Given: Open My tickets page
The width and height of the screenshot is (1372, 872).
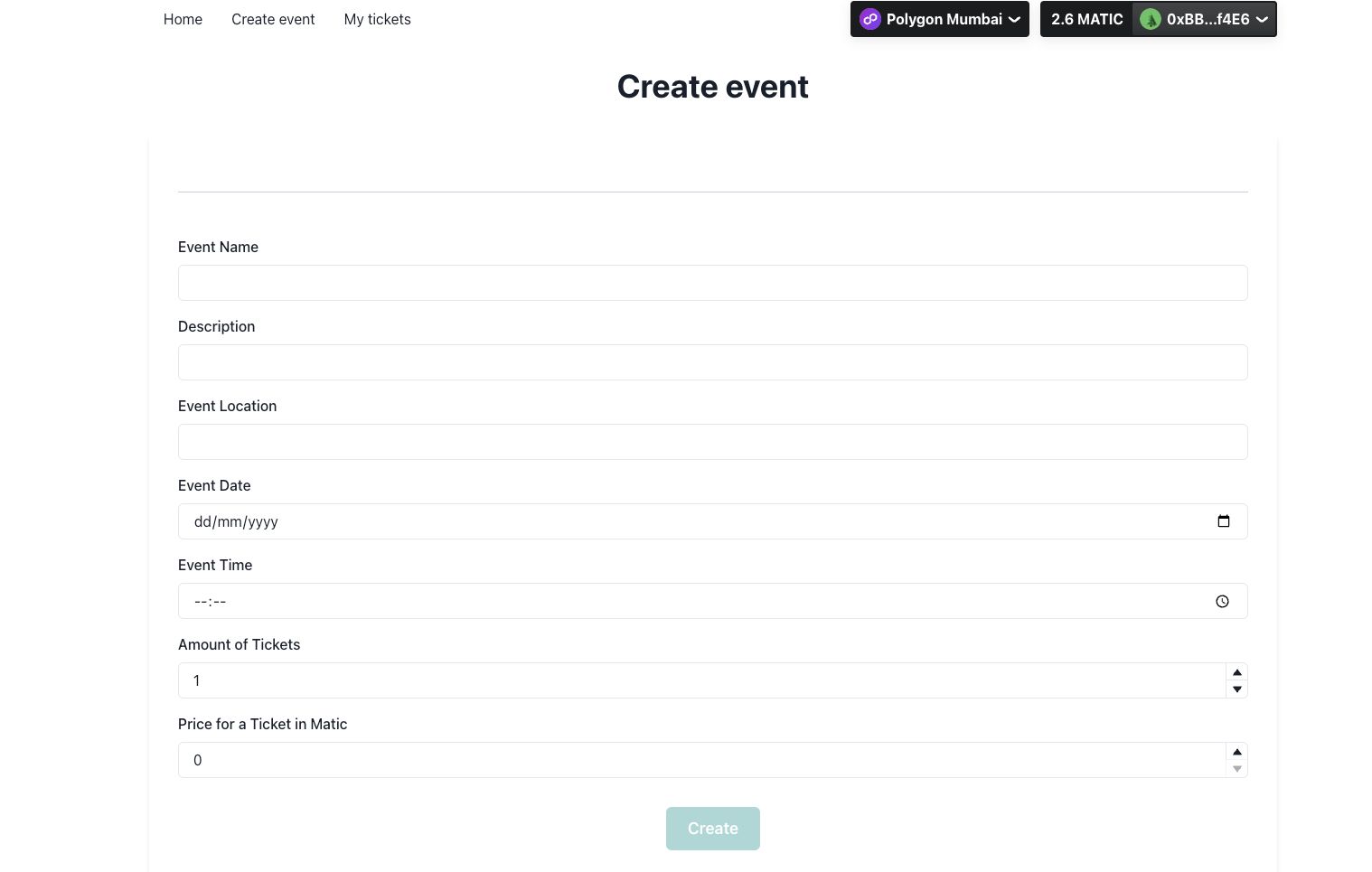Looking at the screenshot, I should 377,19.
